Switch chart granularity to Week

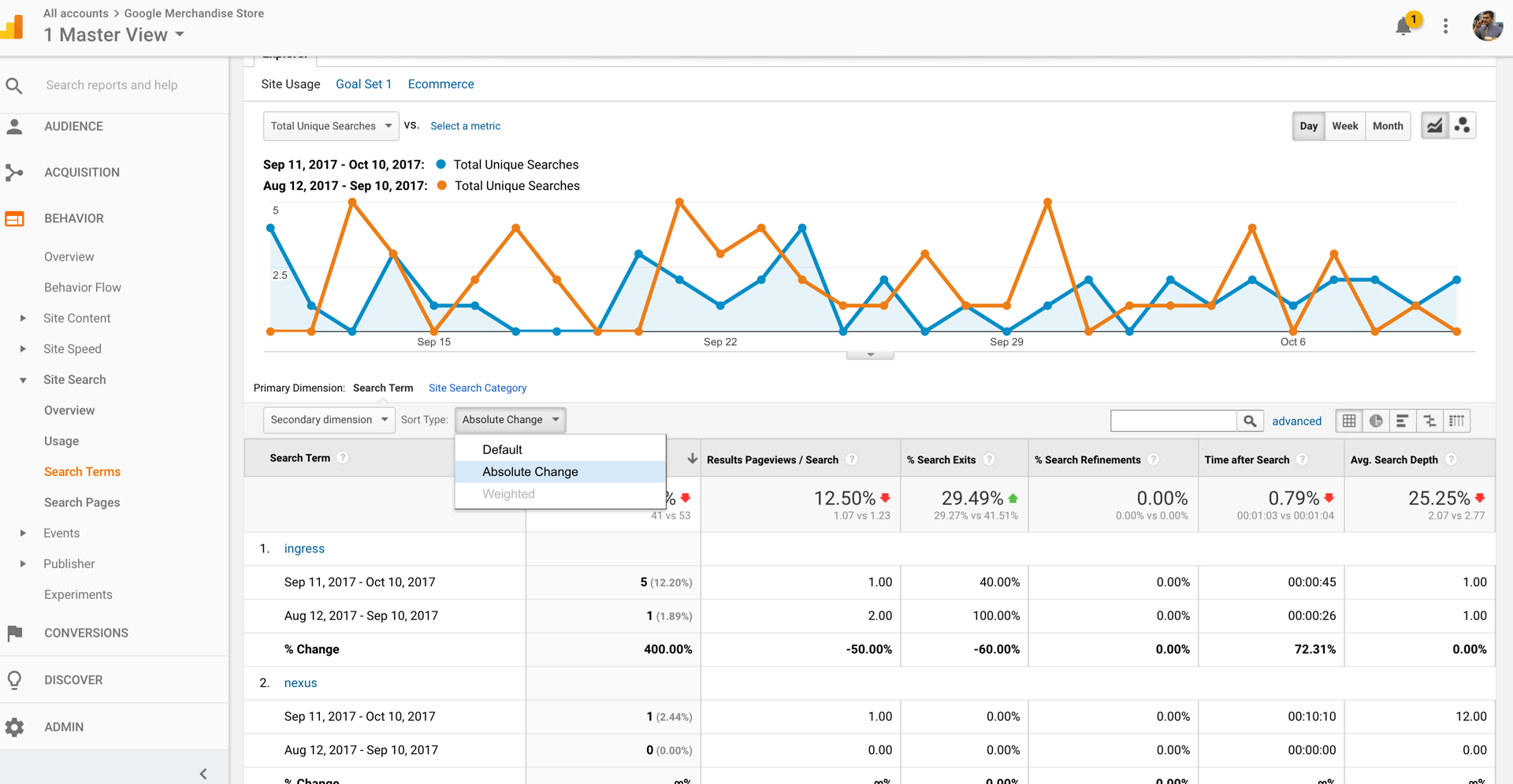click(x=1344, y=125)
